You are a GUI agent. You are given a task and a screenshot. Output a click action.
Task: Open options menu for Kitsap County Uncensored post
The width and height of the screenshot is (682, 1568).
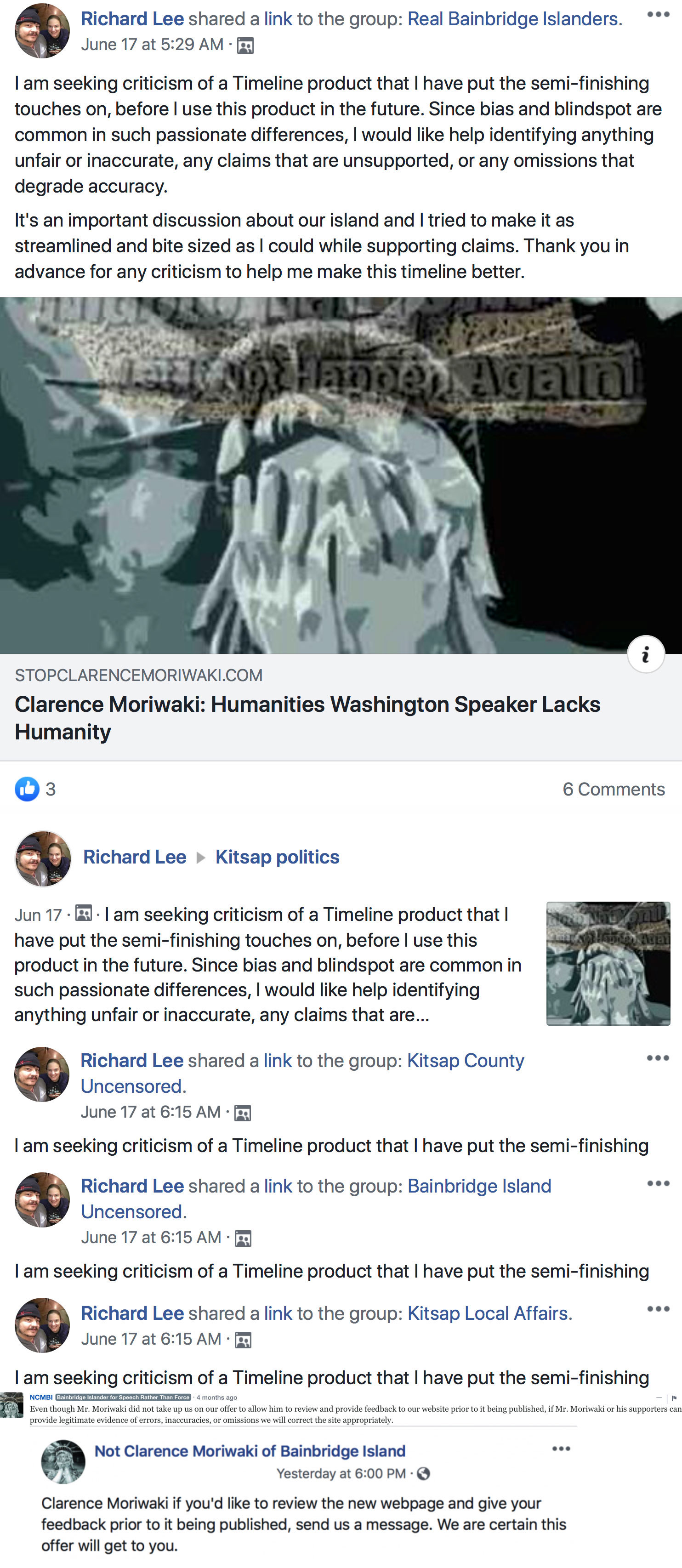[658, 1058]
